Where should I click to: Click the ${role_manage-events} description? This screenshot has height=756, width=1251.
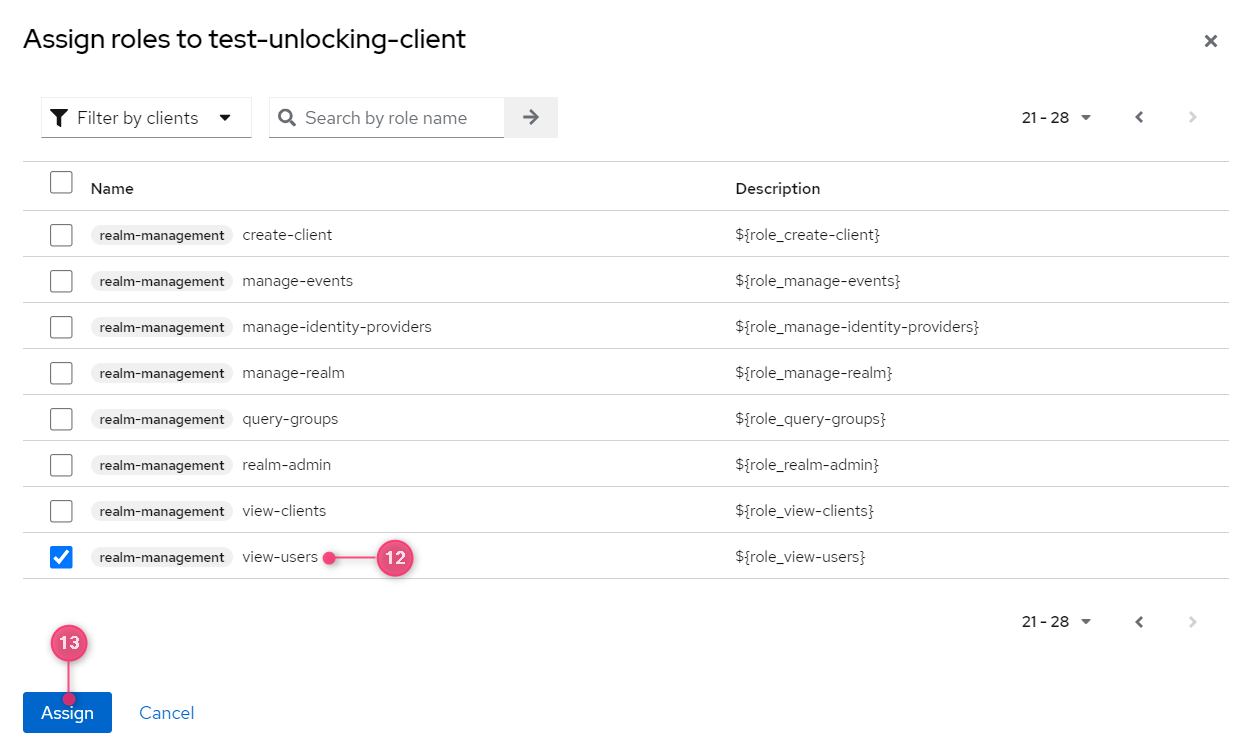point(818,281)
